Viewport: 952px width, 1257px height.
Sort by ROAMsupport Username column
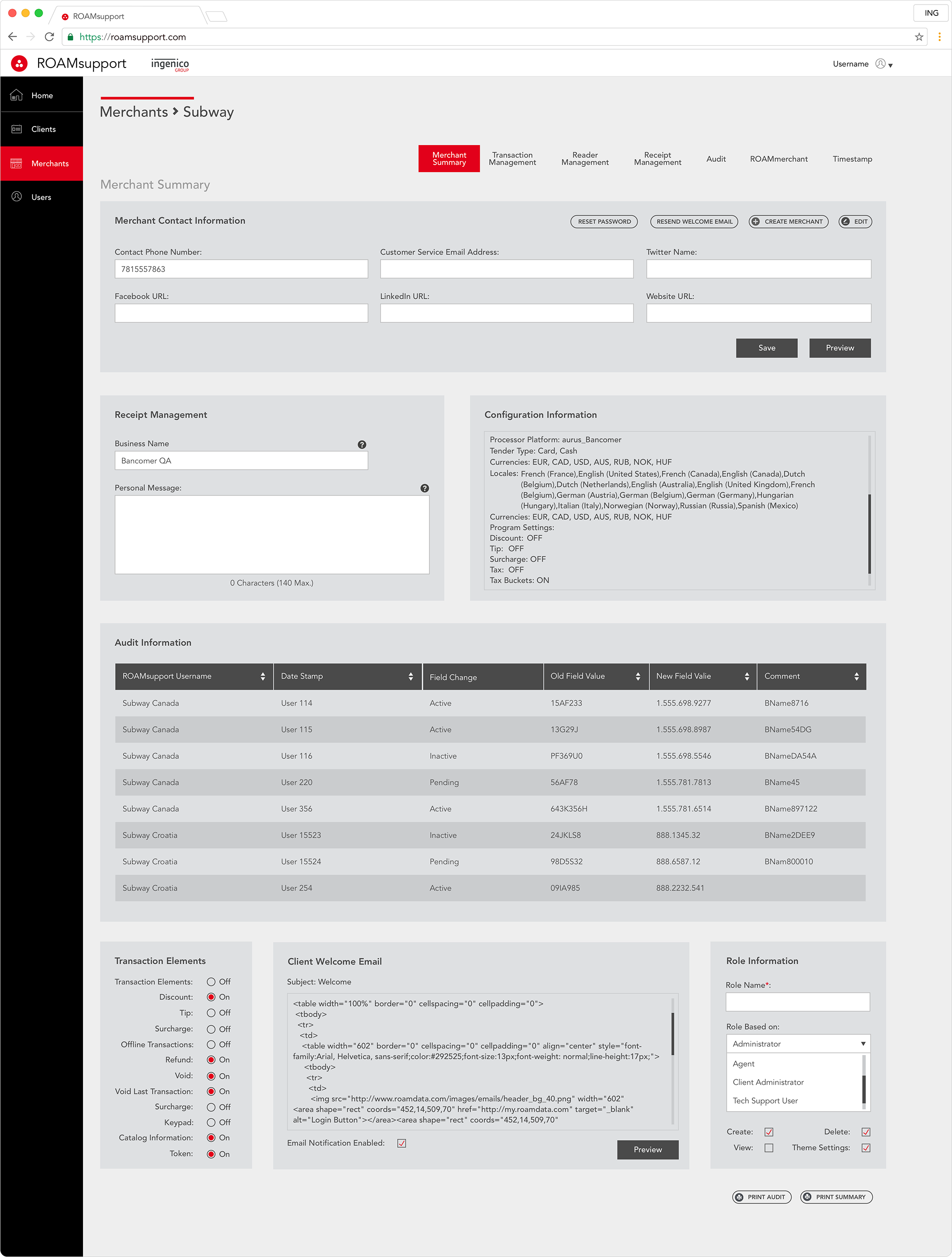[262, 676]
